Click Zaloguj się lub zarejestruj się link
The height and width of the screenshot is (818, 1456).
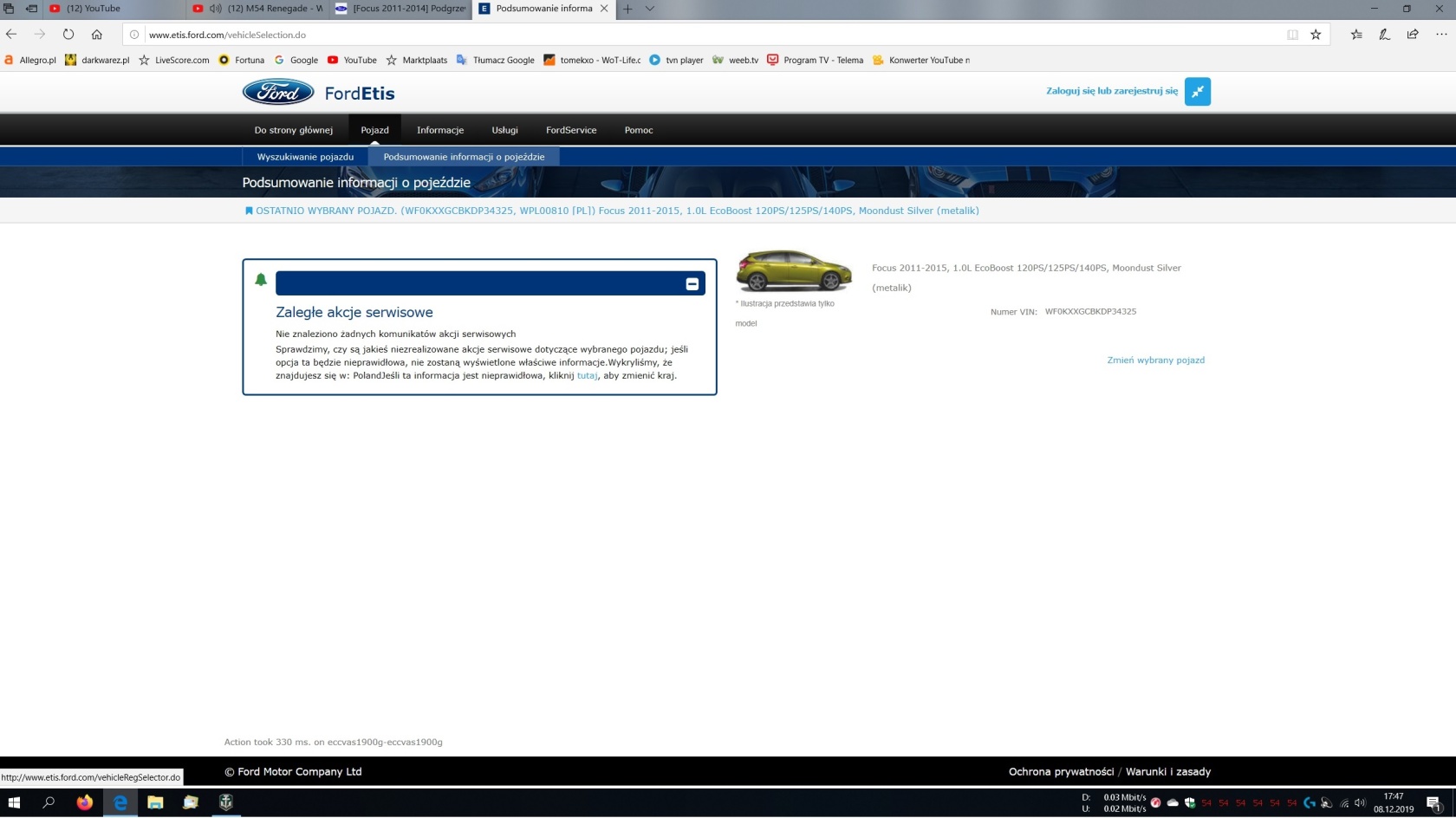pyautogui.click(x=1111, y=91)
